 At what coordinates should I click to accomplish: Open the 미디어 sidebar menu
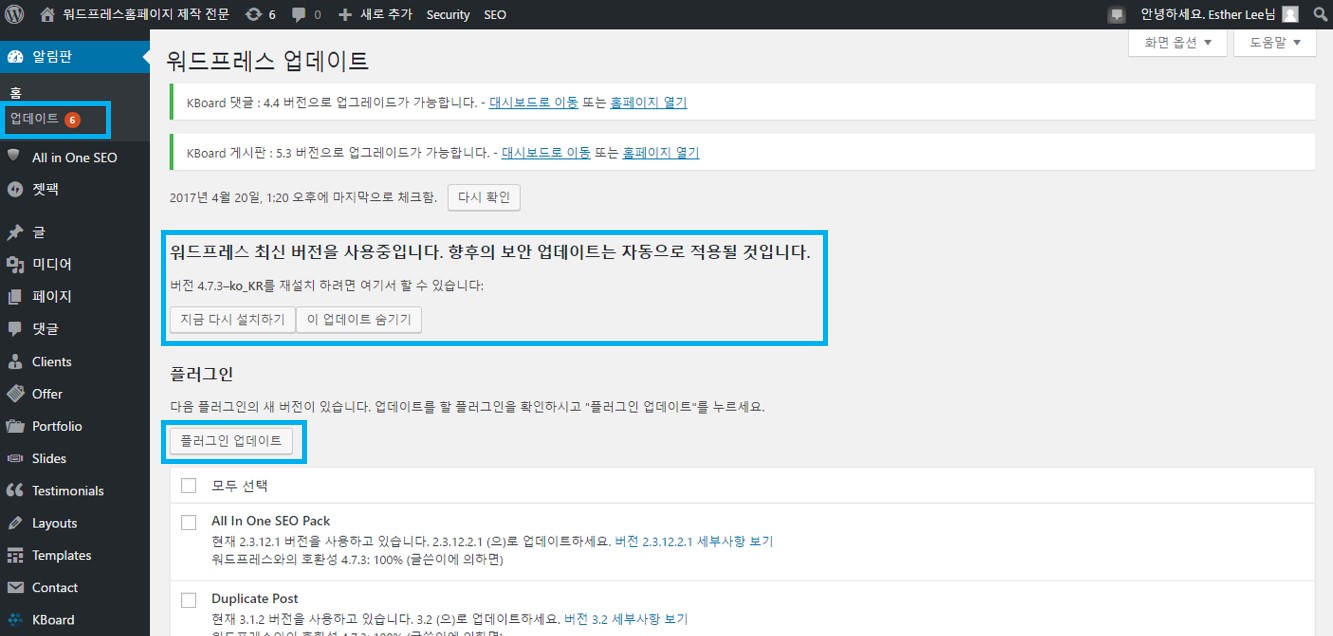pos(52,264)
